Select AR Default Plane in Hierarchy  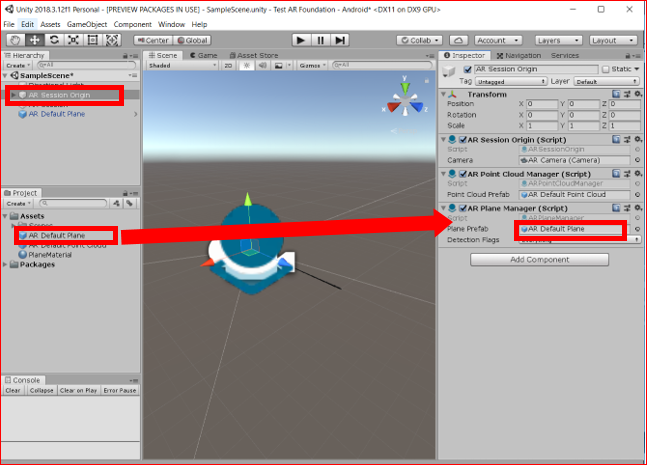click(x=57, y=114)
